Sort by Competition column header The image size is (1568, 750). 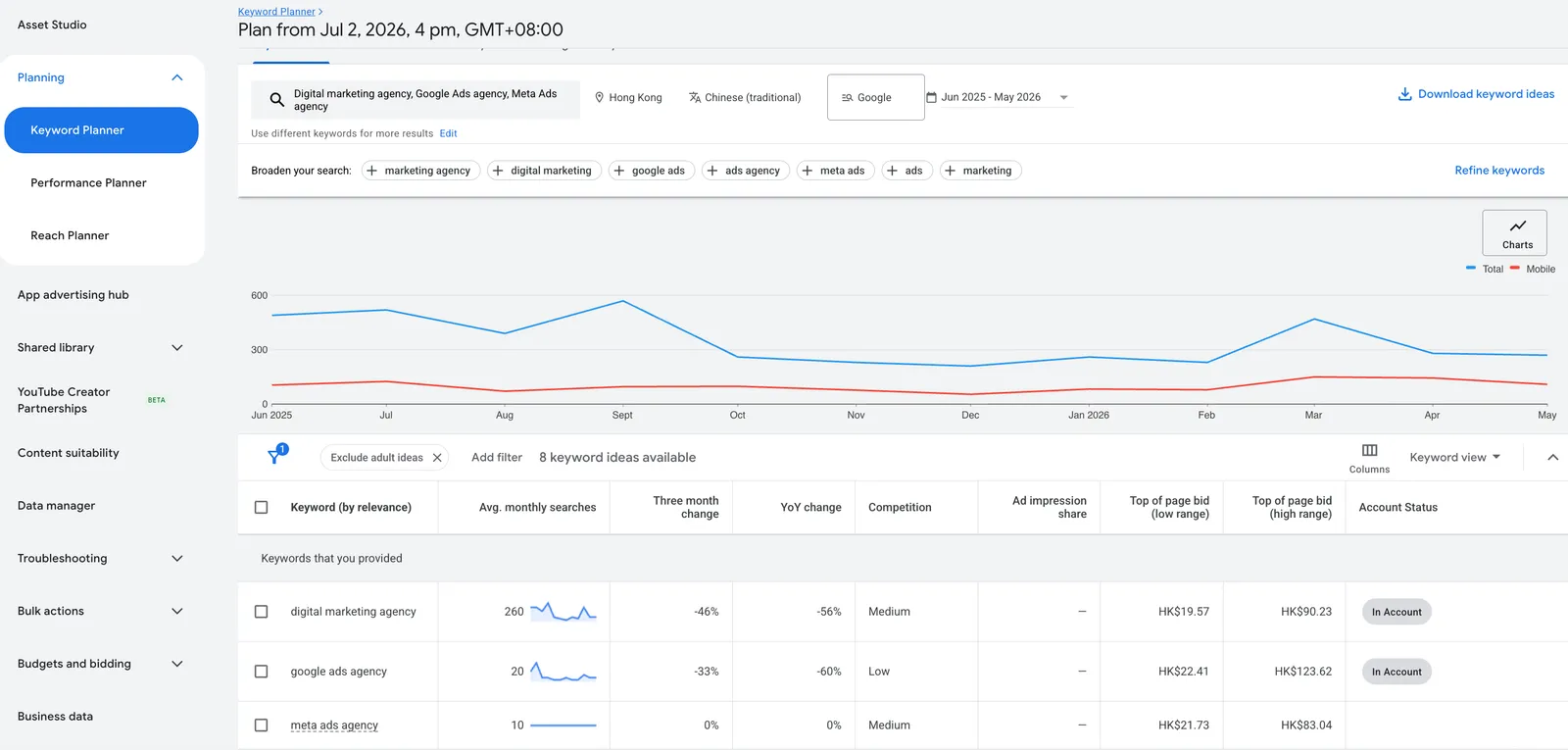[900, 508]
